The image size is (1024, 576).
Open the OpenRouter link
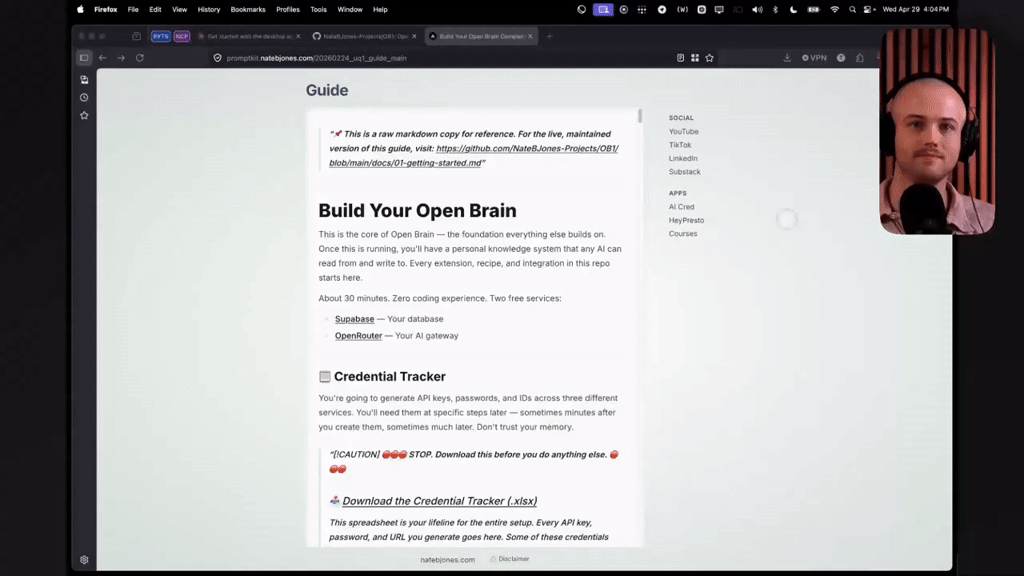[x=359, y=336]
